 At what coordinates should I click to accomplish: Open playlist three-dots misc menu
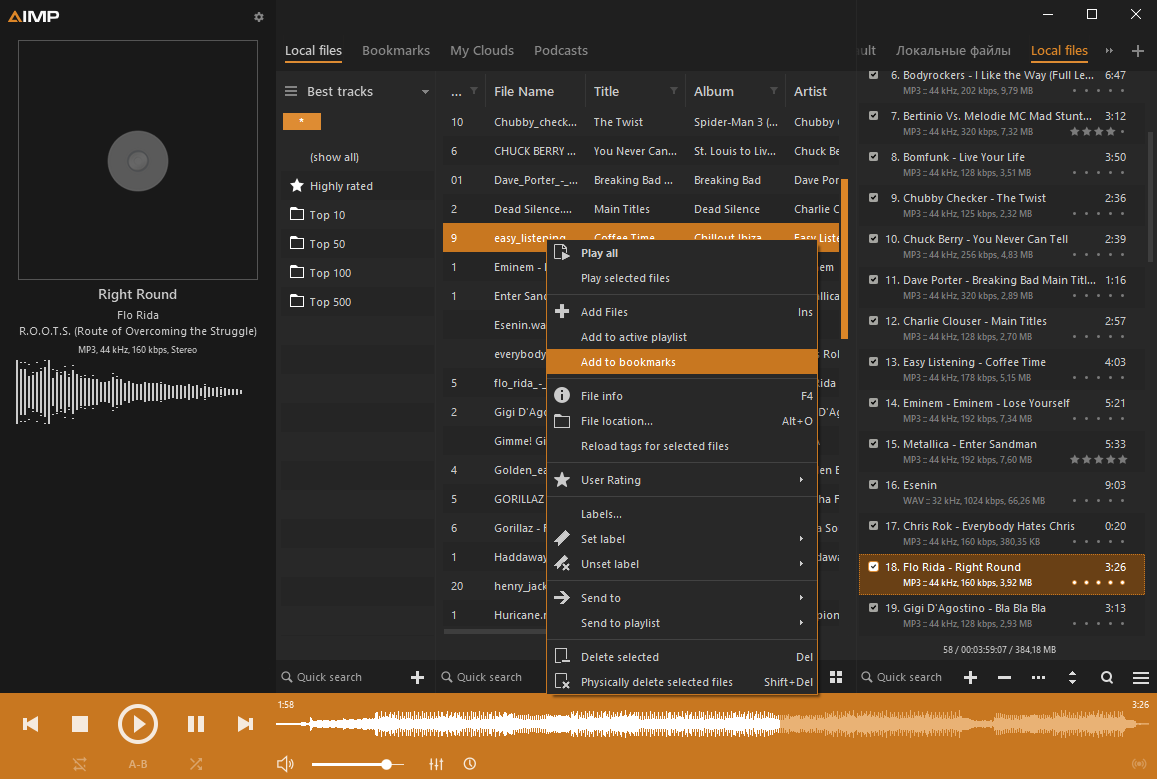[x=1038, y=677]
